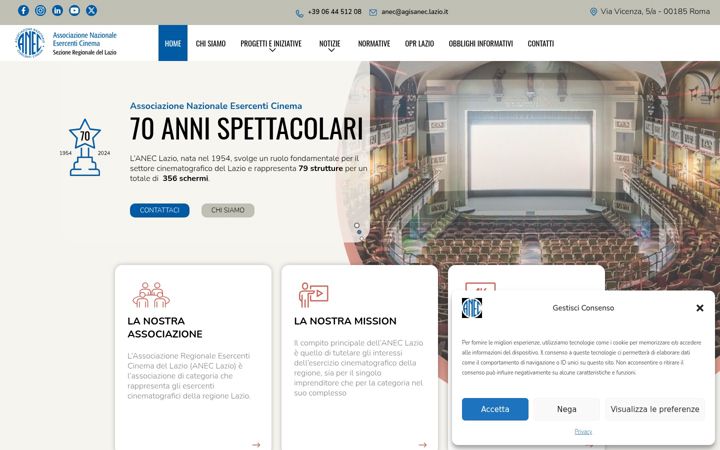Go to the HOME menu item
Viewport: 720px width, 450px height.
[173, 43]
